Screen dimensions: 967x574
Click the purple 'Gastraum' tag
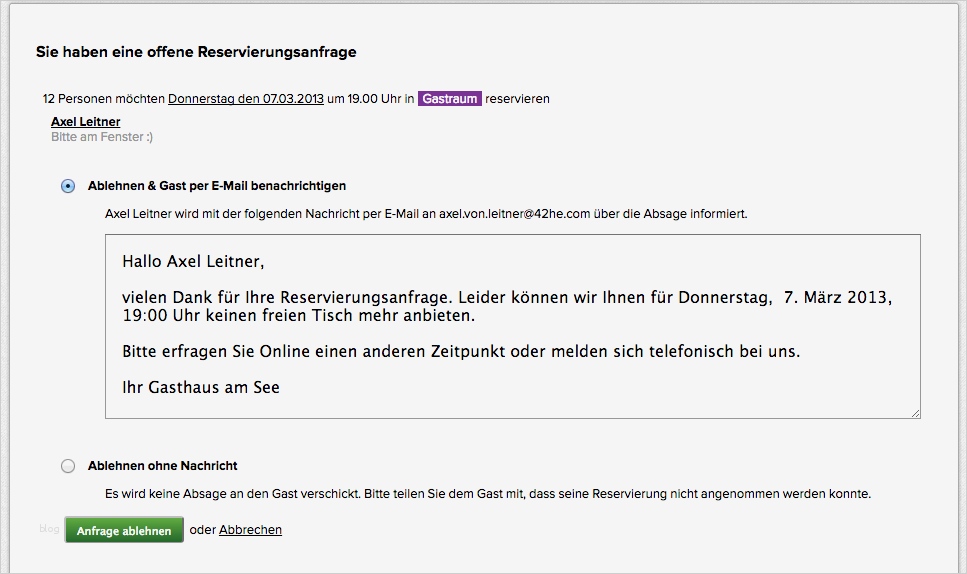pos(450,99)
